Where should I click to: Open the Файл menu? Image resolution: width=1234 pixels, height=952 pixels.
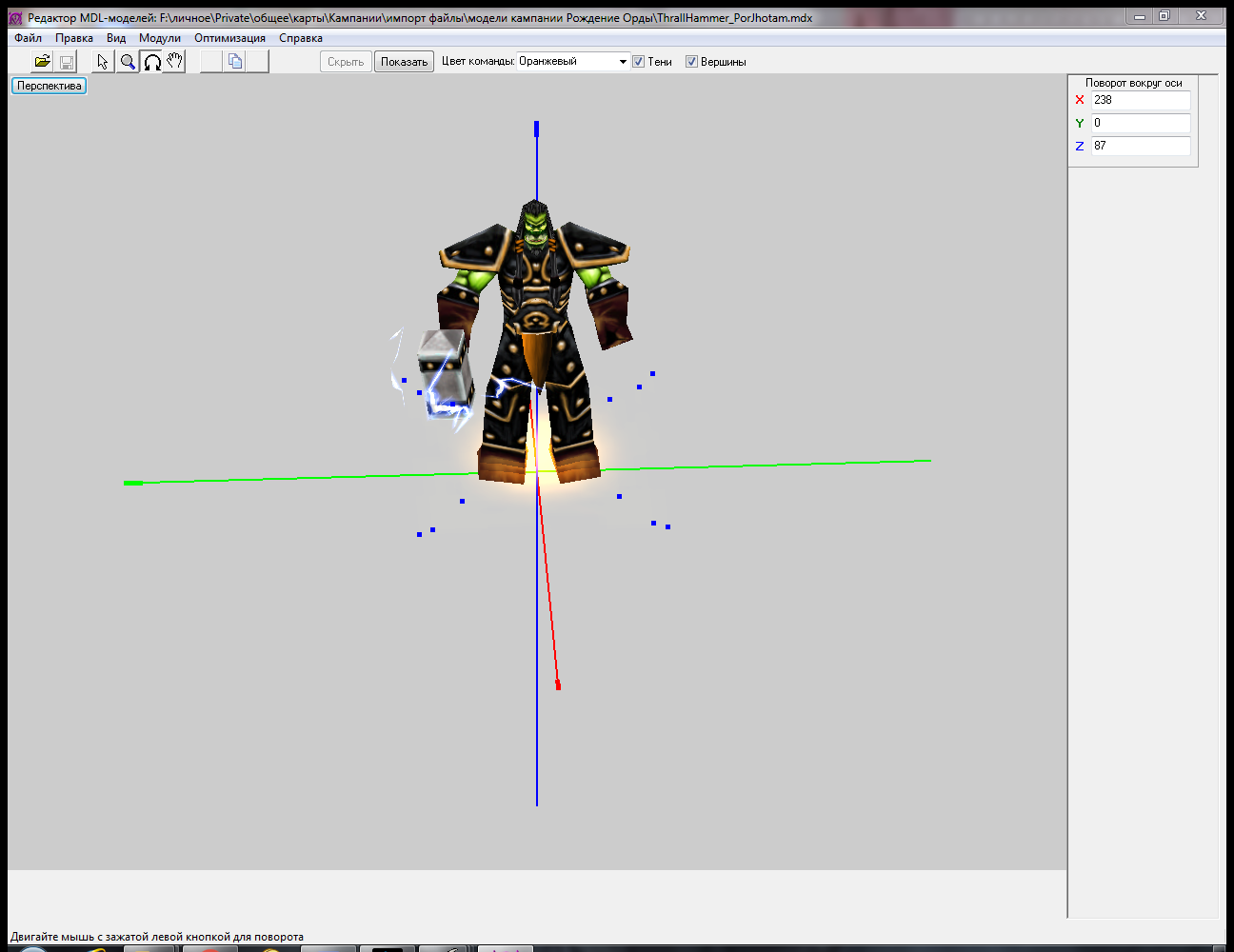[28, 38]
